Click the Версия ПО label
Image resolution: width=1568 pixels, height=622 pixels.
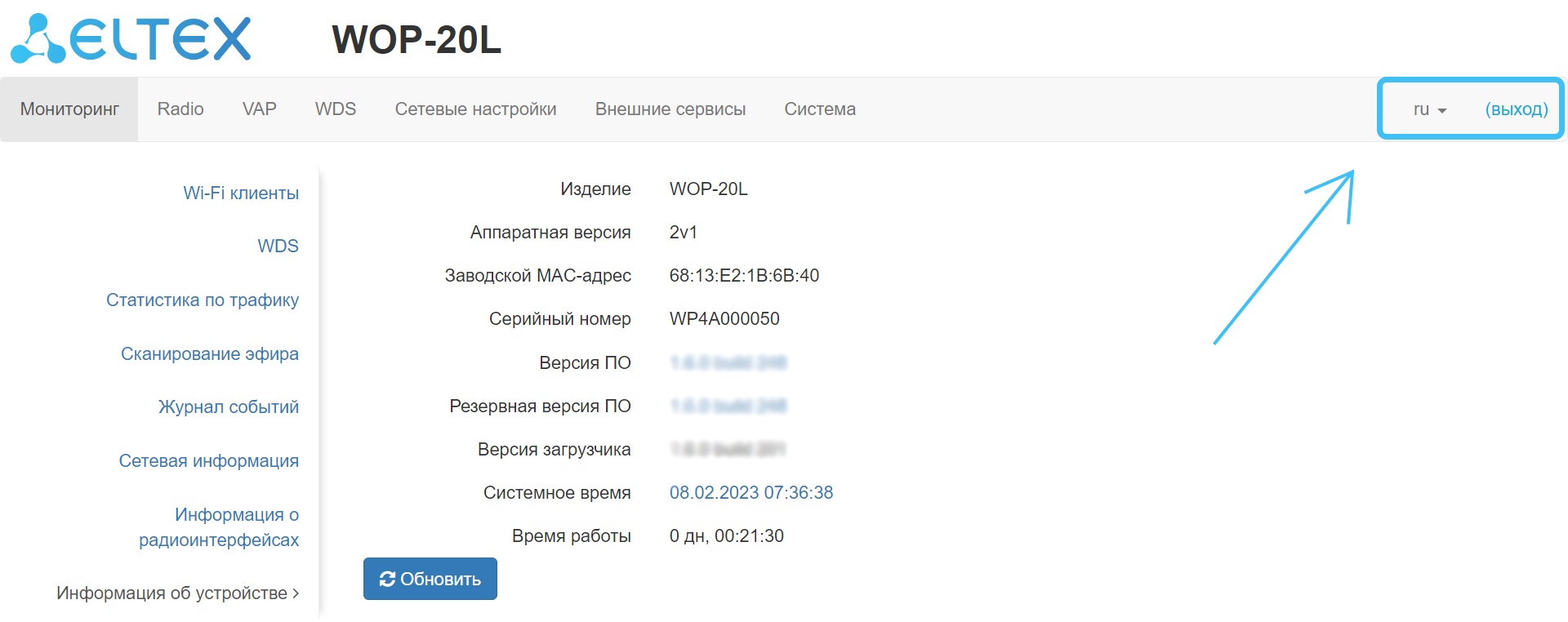[x=585, y=363]
